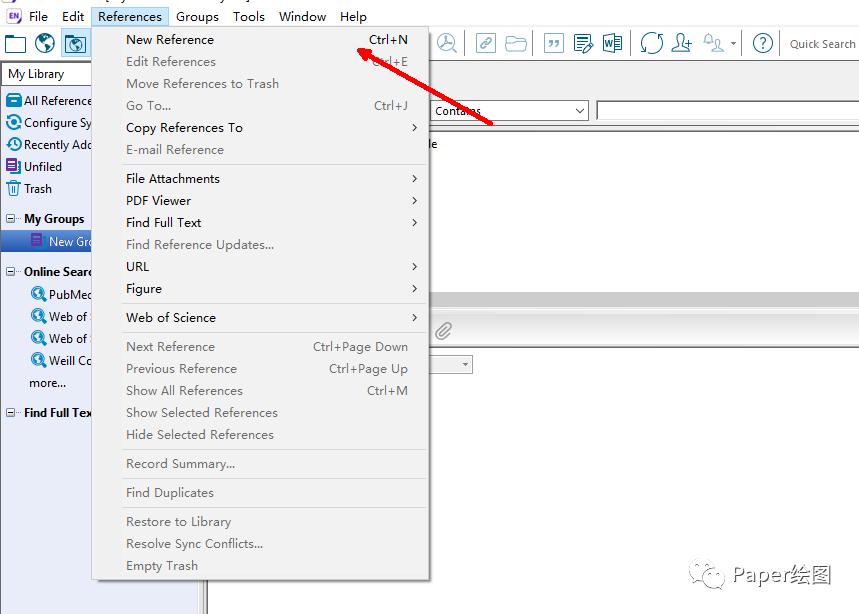Click the search term input field

[728, 111]
